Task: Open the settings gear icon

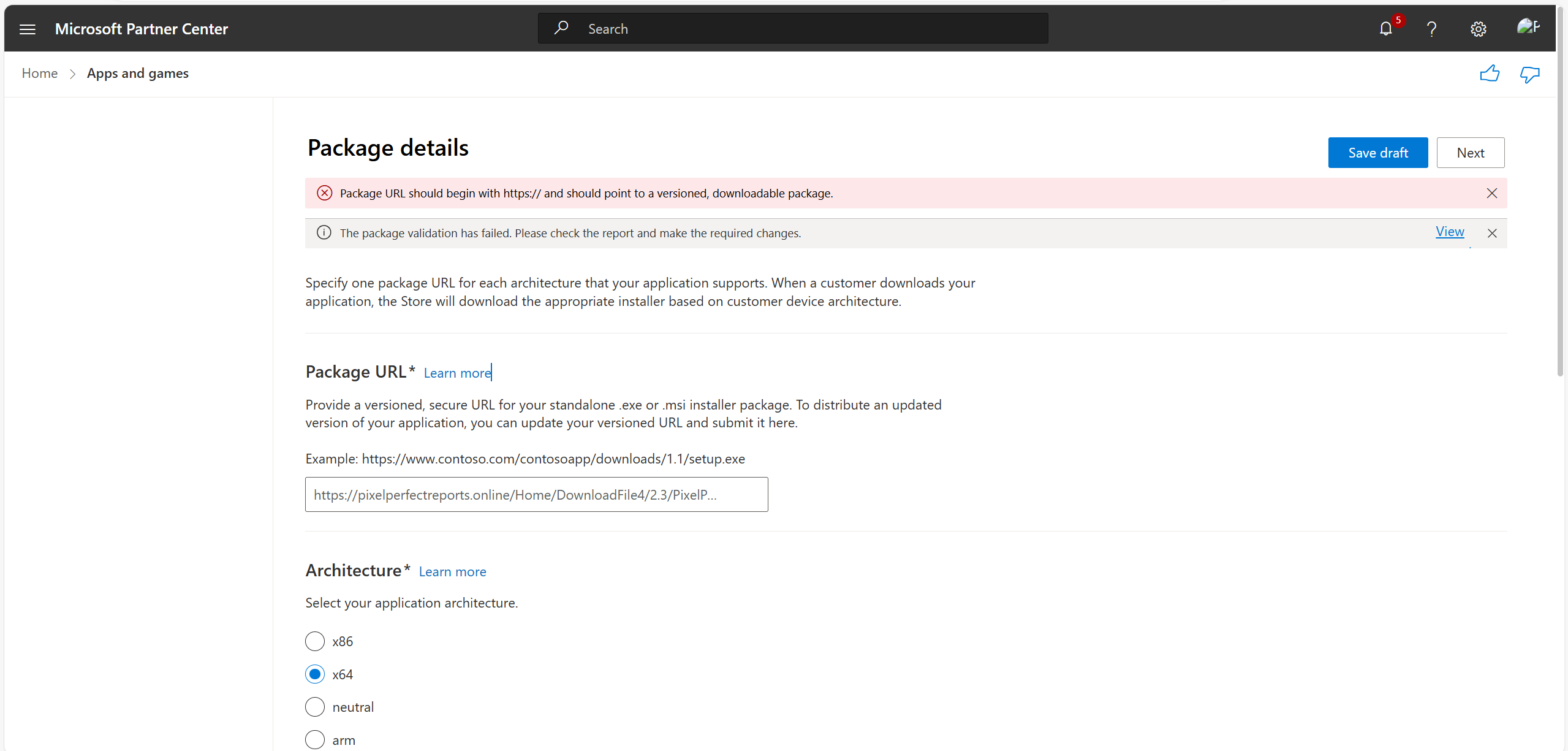Action: coord(1478,29)
